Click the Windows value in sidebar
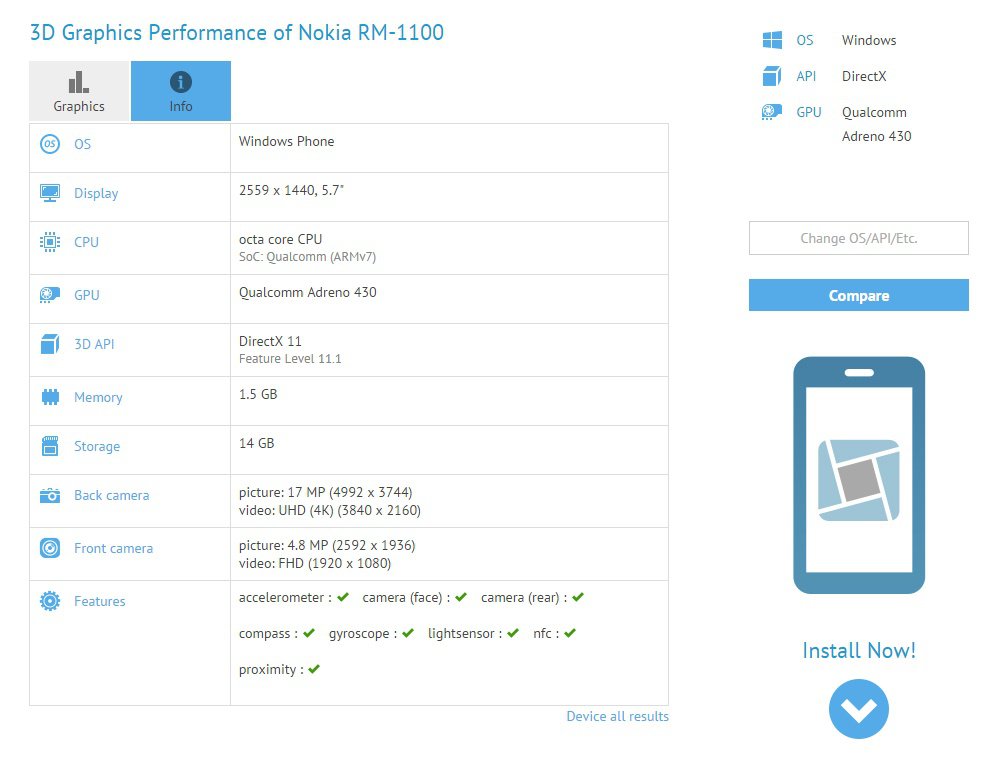This screenshot has height=763, width=999. pyautogui.click(x=869, y=40)
